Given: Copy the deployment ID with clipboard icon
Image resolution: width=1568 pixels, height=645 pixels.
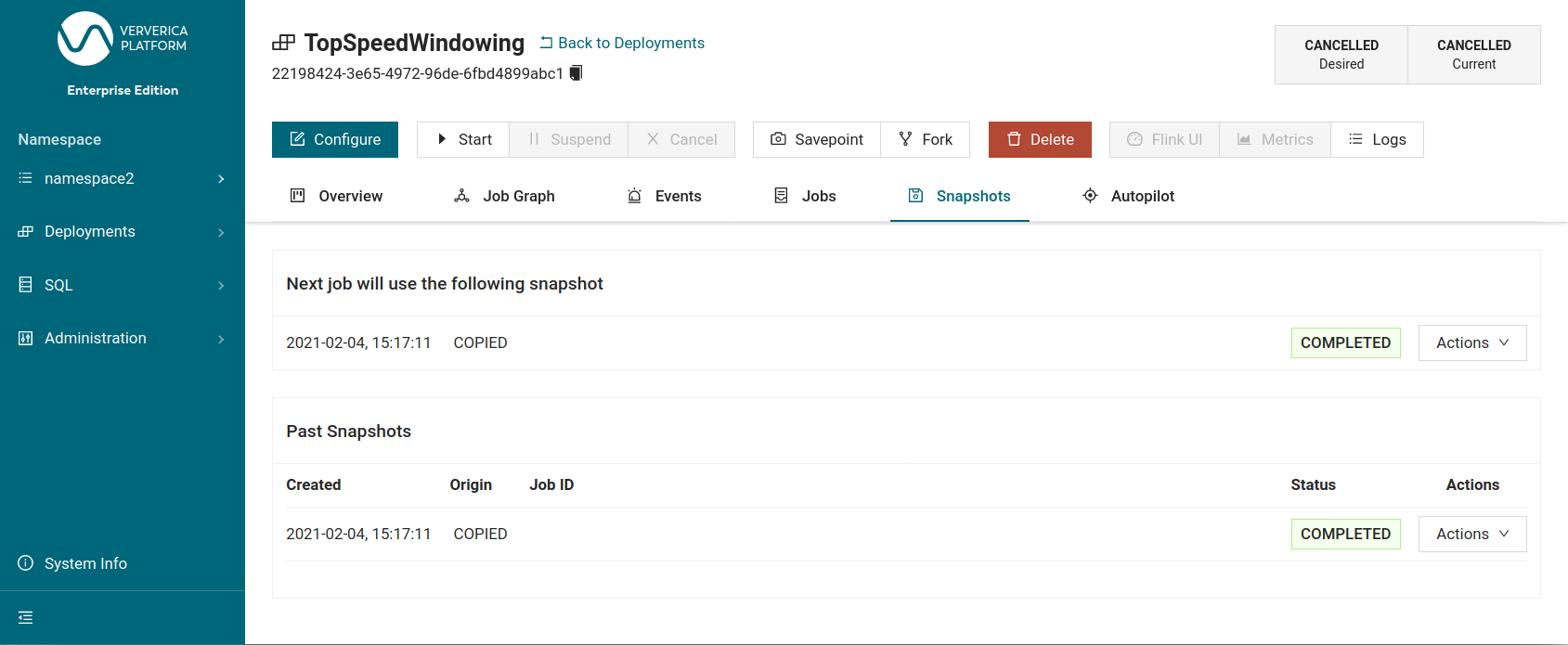Looking at the screenshot, I should [576, 72].
